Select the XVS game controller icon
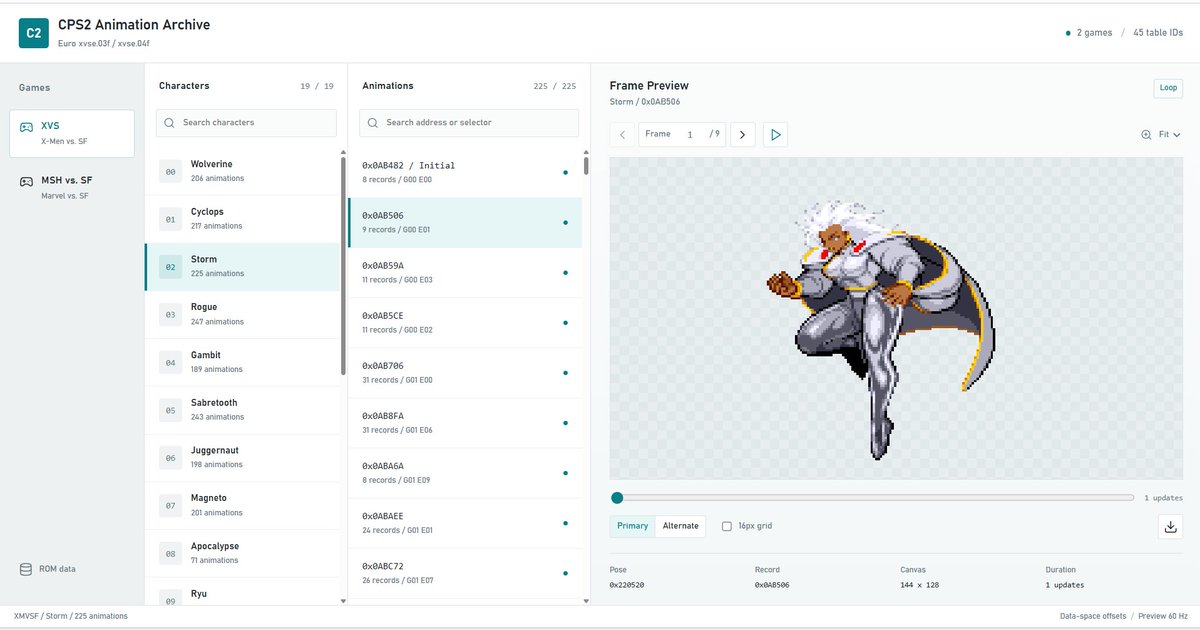The width and height of the screenshot is (1200, 630). coord(26,126)
